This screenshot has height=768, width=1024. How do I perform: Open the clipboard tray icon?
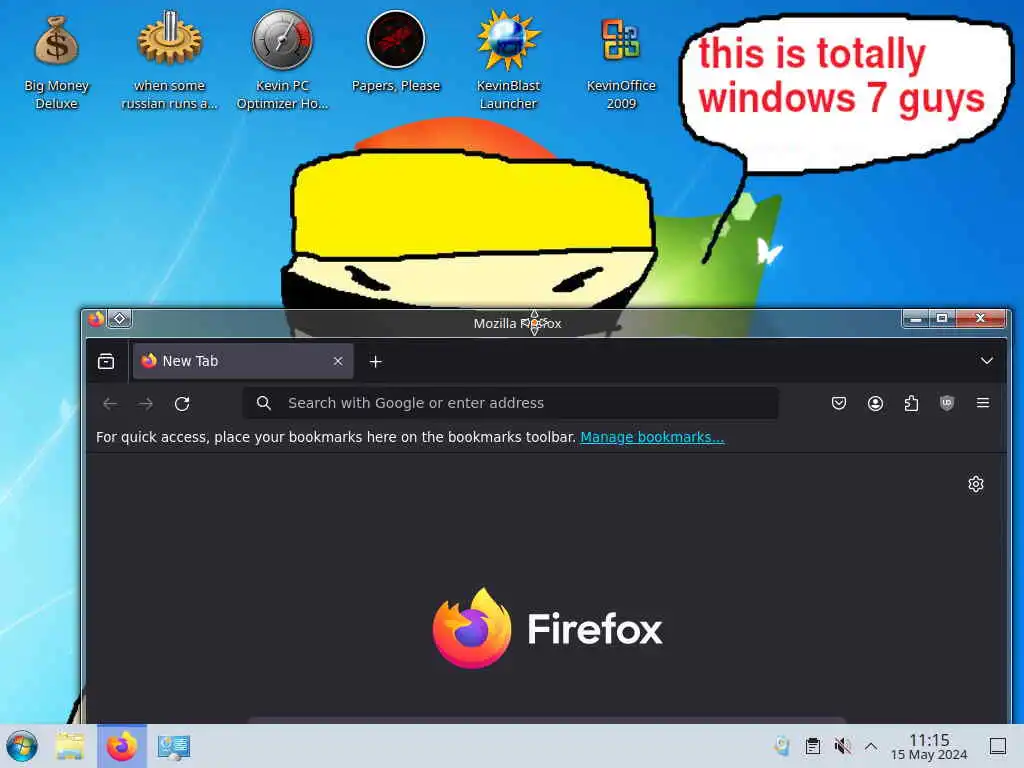tap(812, 745)
